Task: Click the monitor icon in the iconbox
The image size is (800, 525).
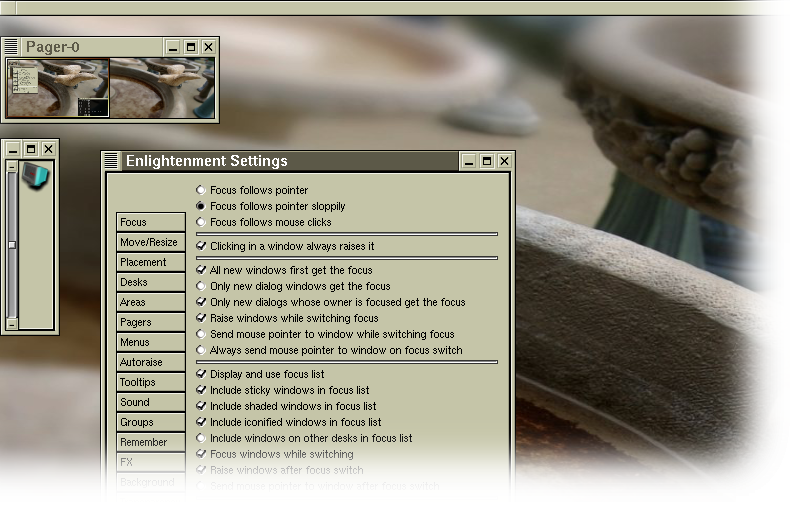Action: (x=36, y=177)
